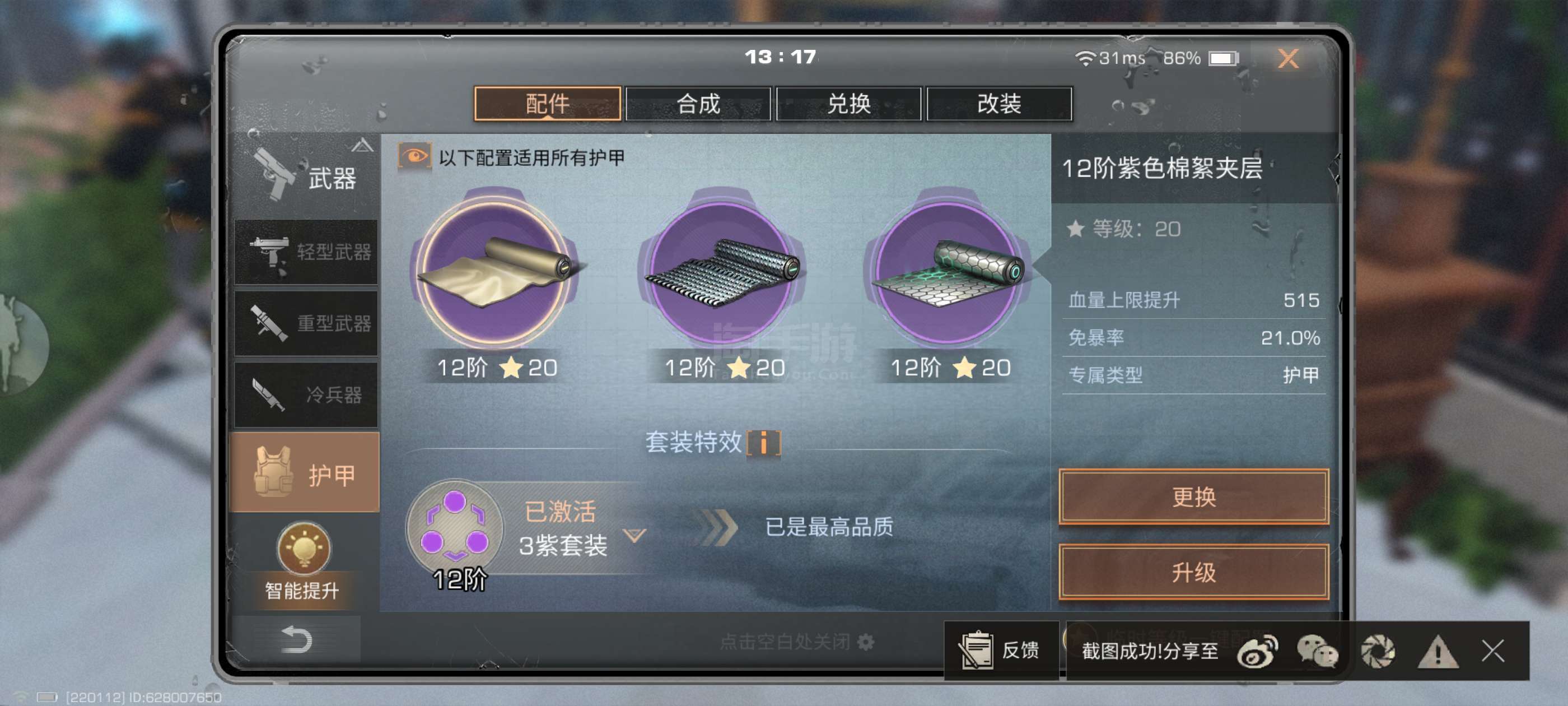Toggle the eye icon for armor configuration
1568x706 pixels.
[414, 156]
